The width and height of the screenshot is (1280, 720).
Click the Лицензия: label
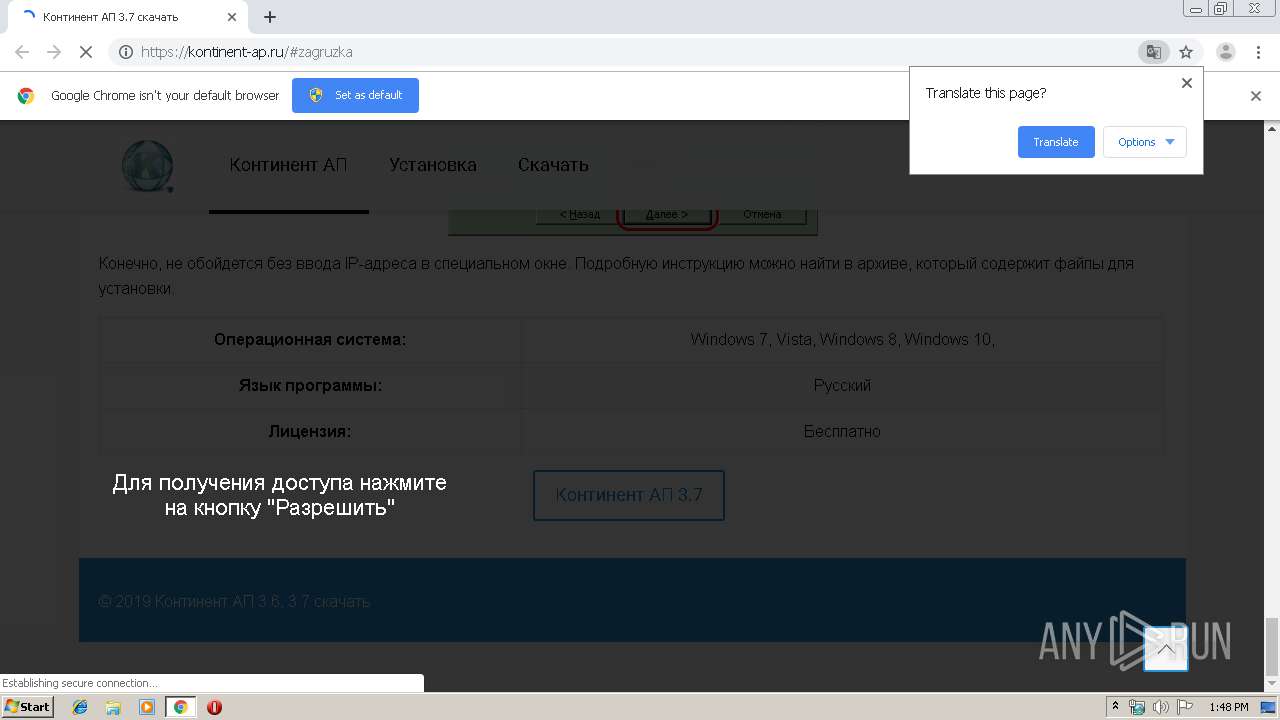310,432
